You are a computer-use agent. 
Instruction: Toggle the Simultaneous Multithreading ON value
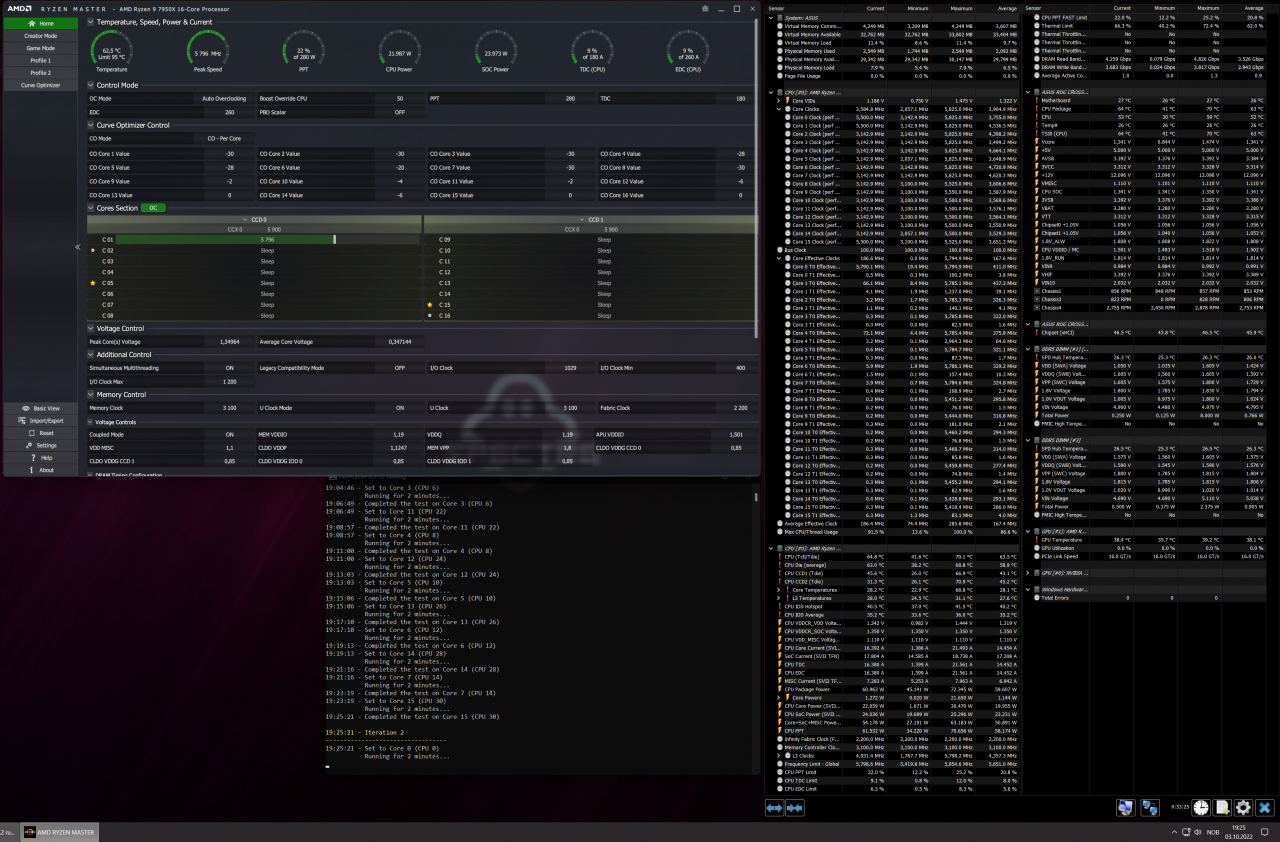pyautogui.click(x=229, y=367)
